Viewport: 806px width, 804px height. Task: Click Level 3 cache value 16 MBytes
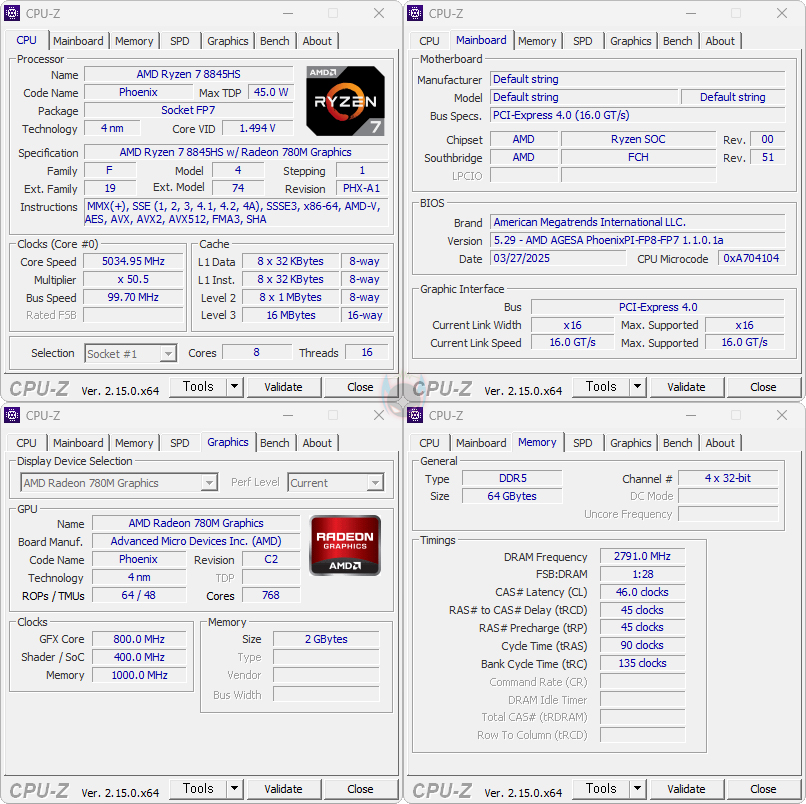[291, 315]
